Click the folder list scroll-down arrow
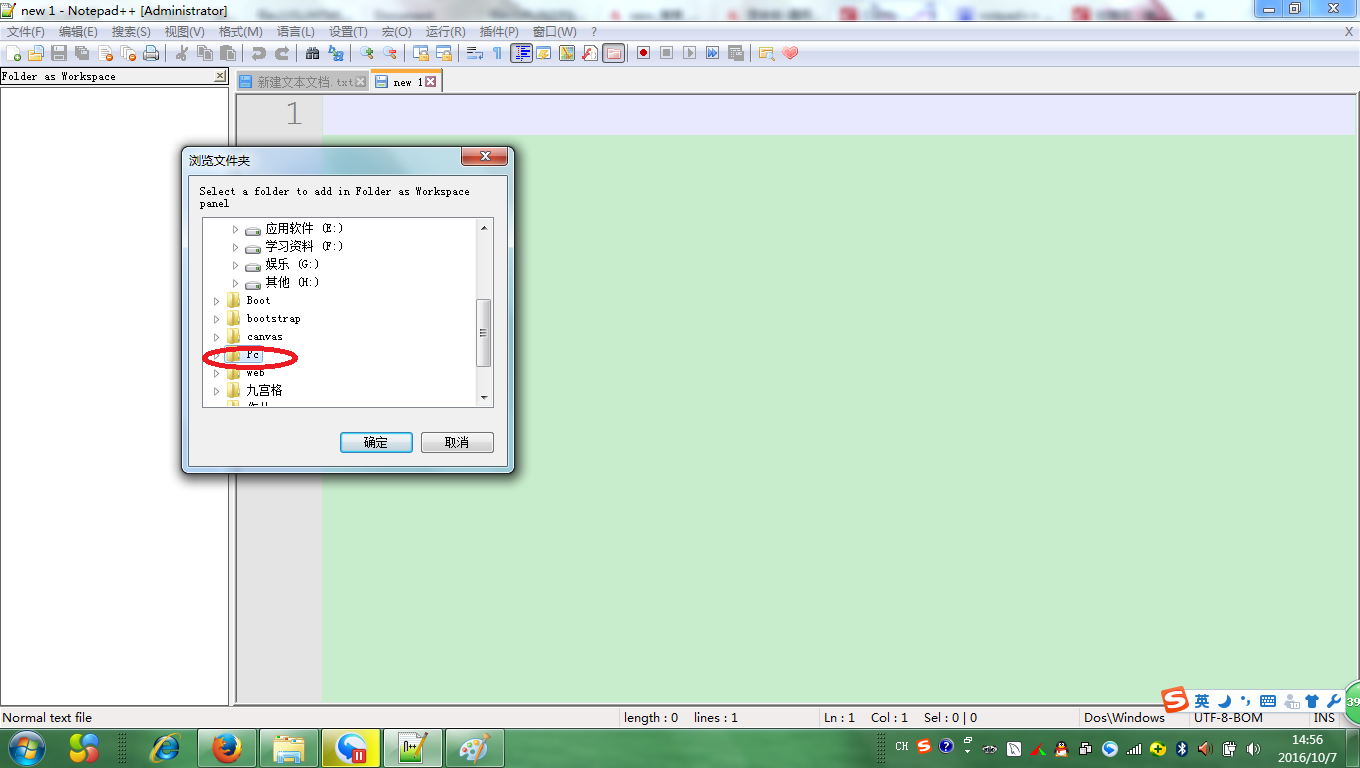This screenshot has height=768, width=1360. pos(485,398)
